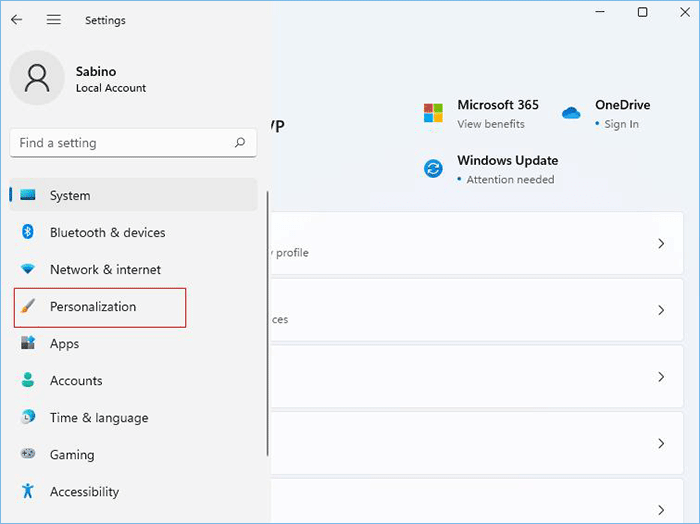Click the Windows Update sync icon
This screenshot has width=700, height=524.
tap(433, 168)
